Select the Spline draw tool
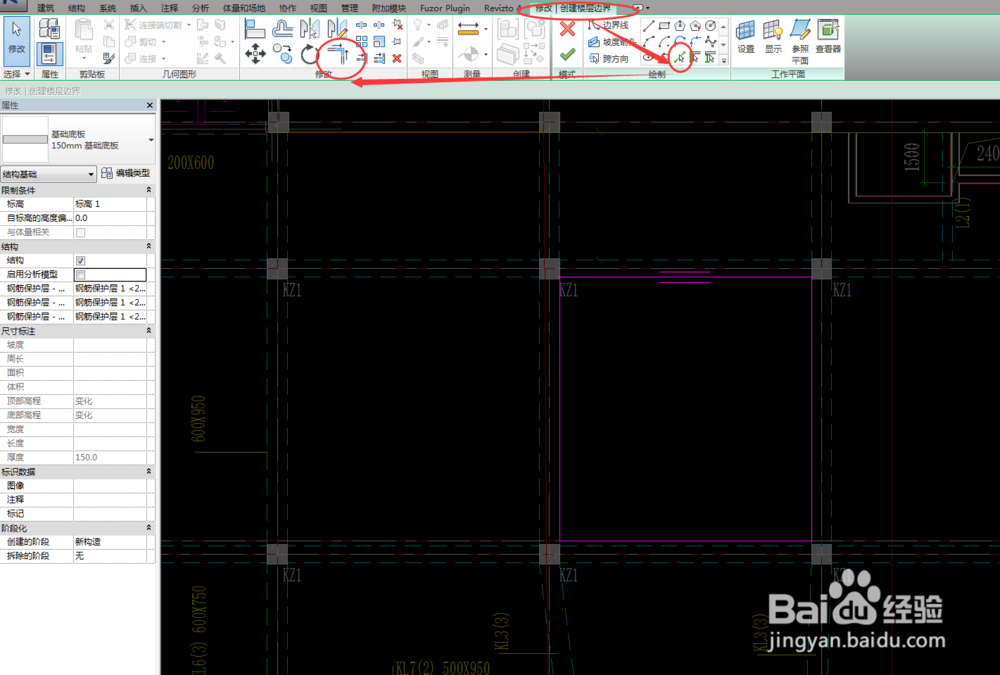 pyautogui.click(x=710, y=42)
